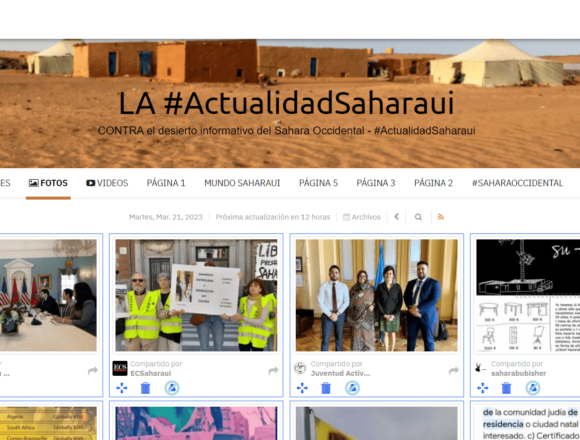Click the ECSaharaui author name

(151, 373)
